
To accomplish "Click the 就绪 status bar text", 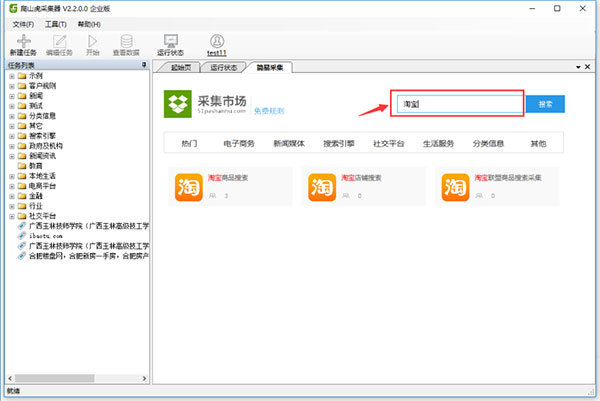I will tap(13, 391).
